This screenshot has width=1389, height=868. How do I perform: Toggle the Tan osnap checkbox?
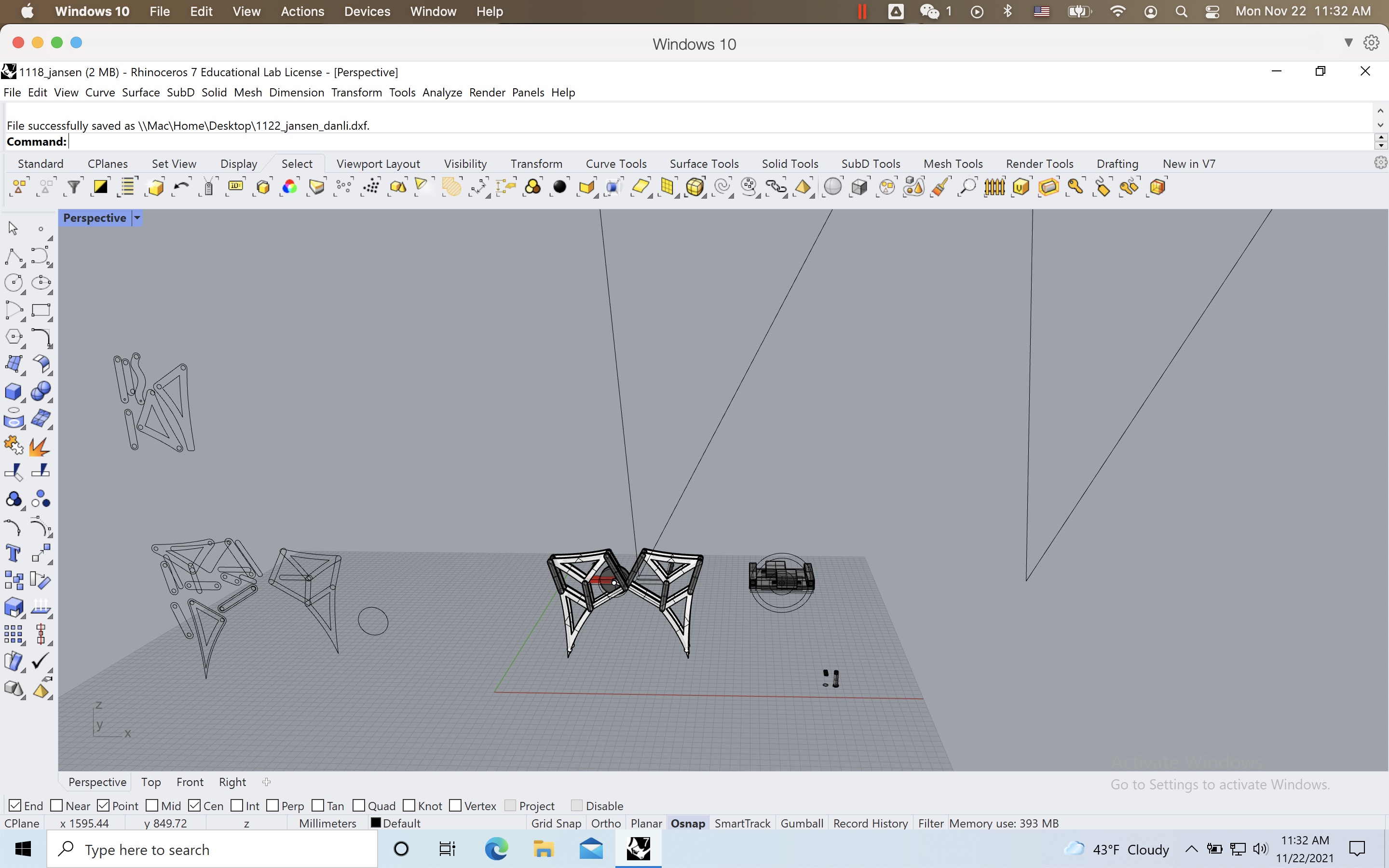318,805
